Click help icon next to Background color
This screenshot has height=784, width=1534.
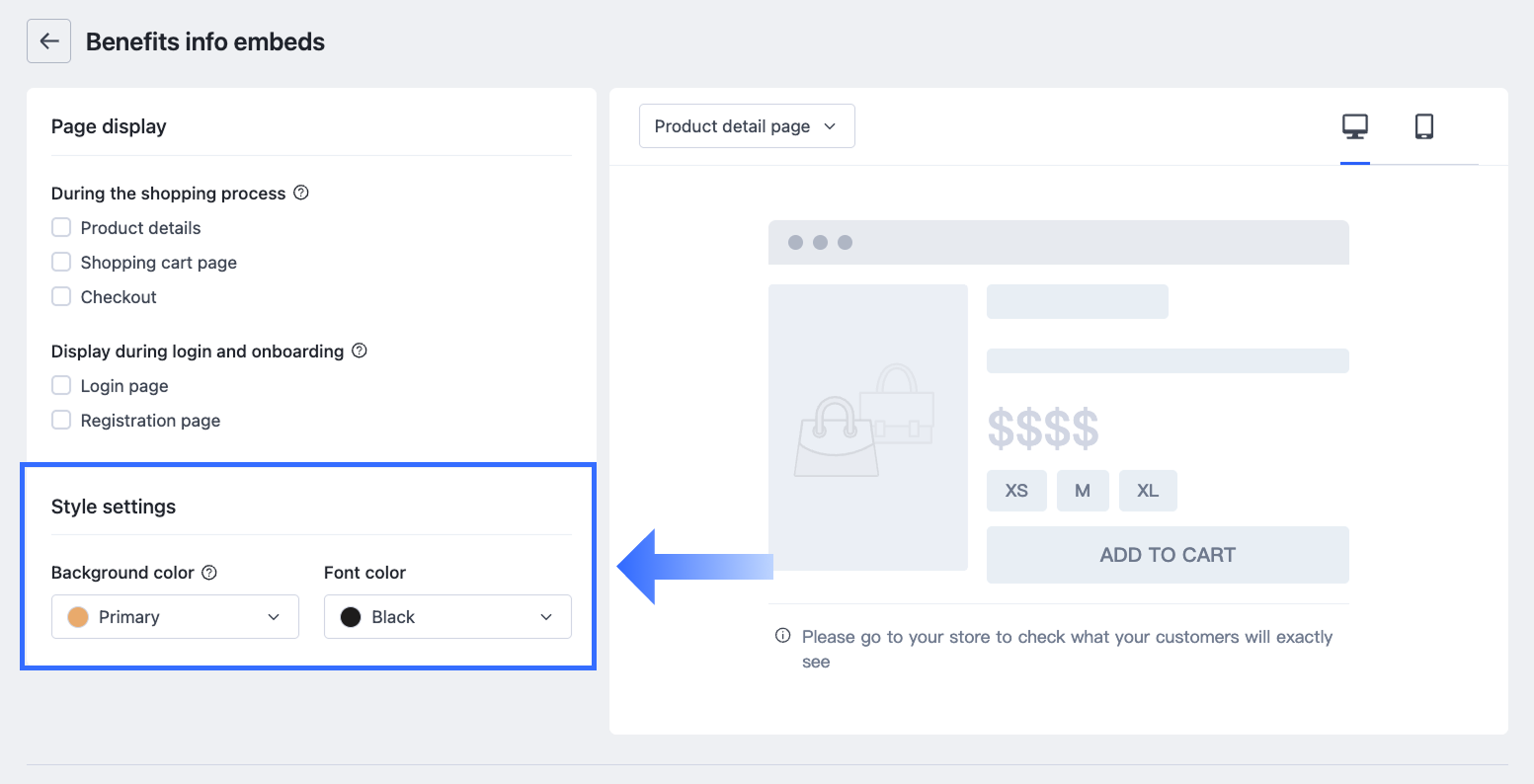point(209,572)
